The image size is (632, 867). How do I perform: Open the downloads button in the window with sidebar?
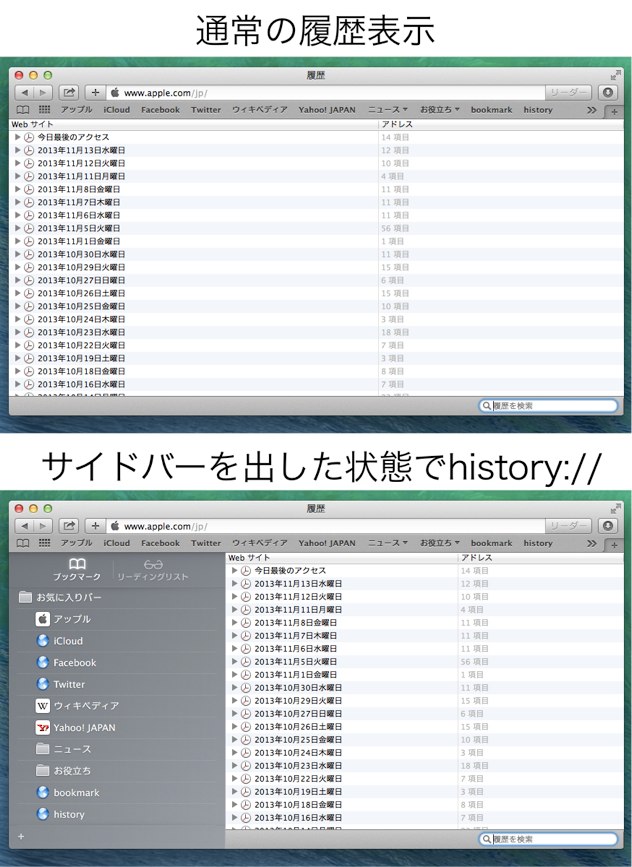pyautogui.click(x=607, y=526)
